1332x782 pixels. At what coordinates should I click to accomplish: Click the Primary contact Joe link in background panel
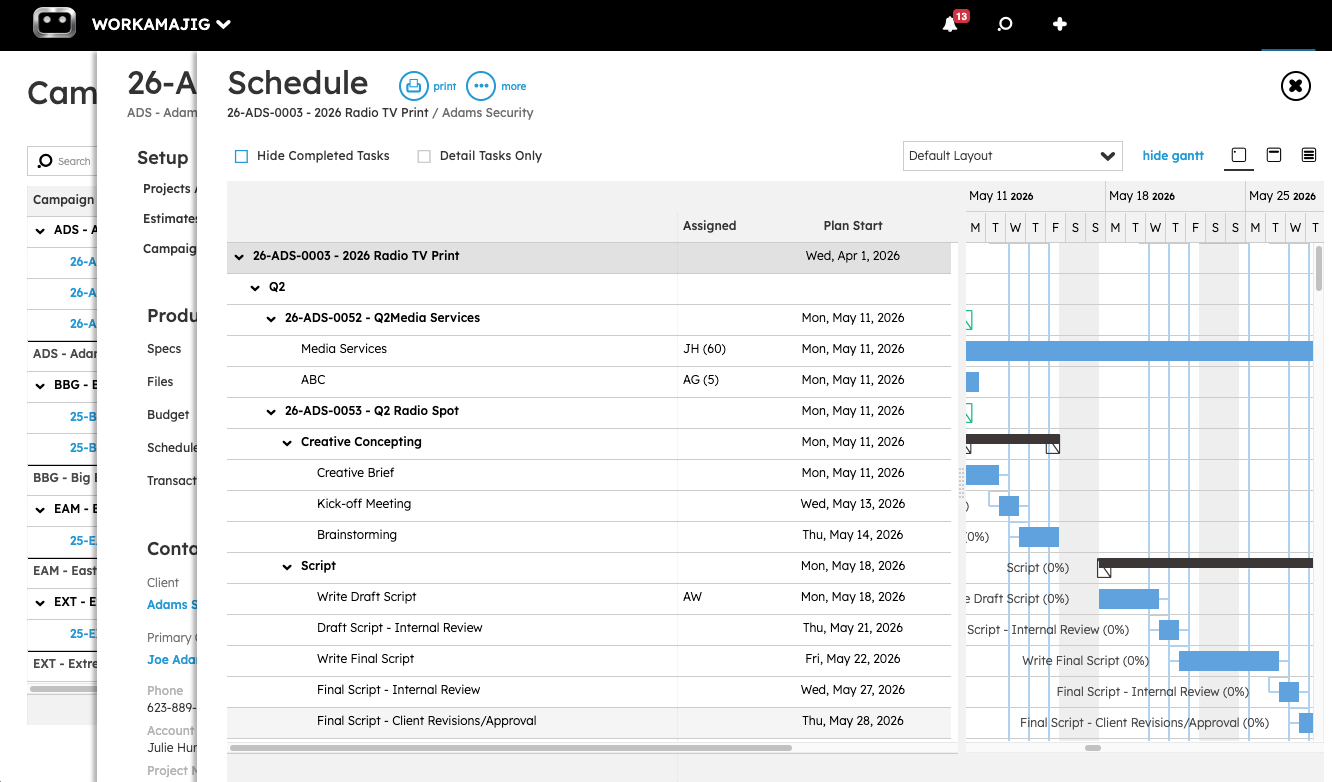[x=172, y=660]
